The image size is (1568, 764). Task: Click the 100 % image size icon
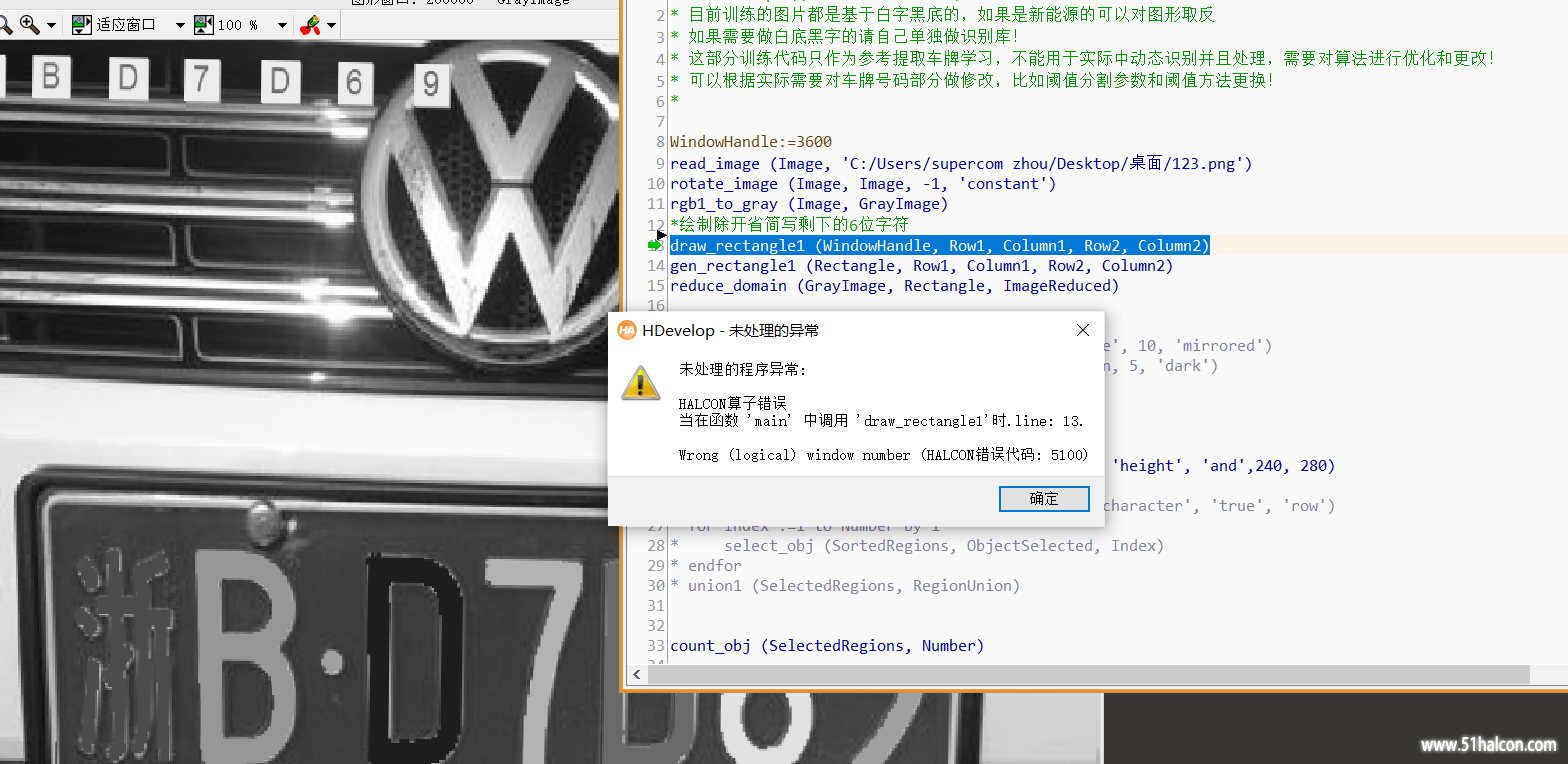[204, 24]
